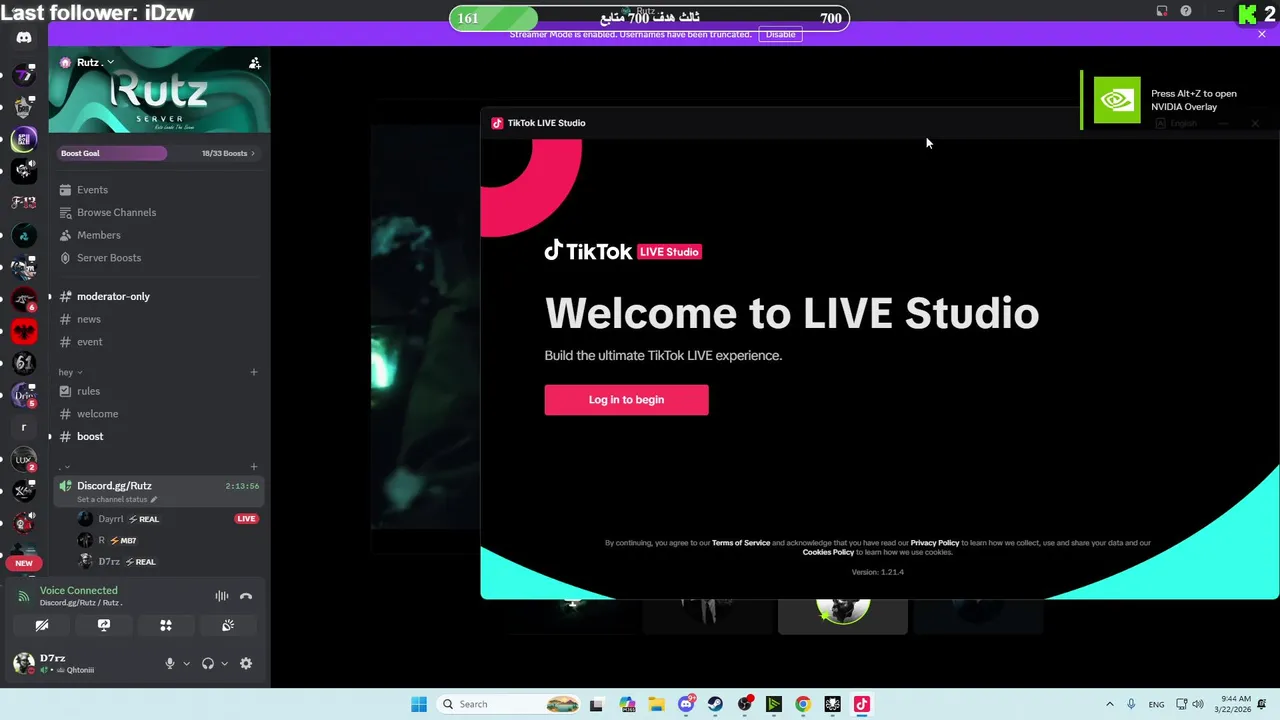Open the F13 server icon
The image size is (1280, 720).
(x=24, y=202)
